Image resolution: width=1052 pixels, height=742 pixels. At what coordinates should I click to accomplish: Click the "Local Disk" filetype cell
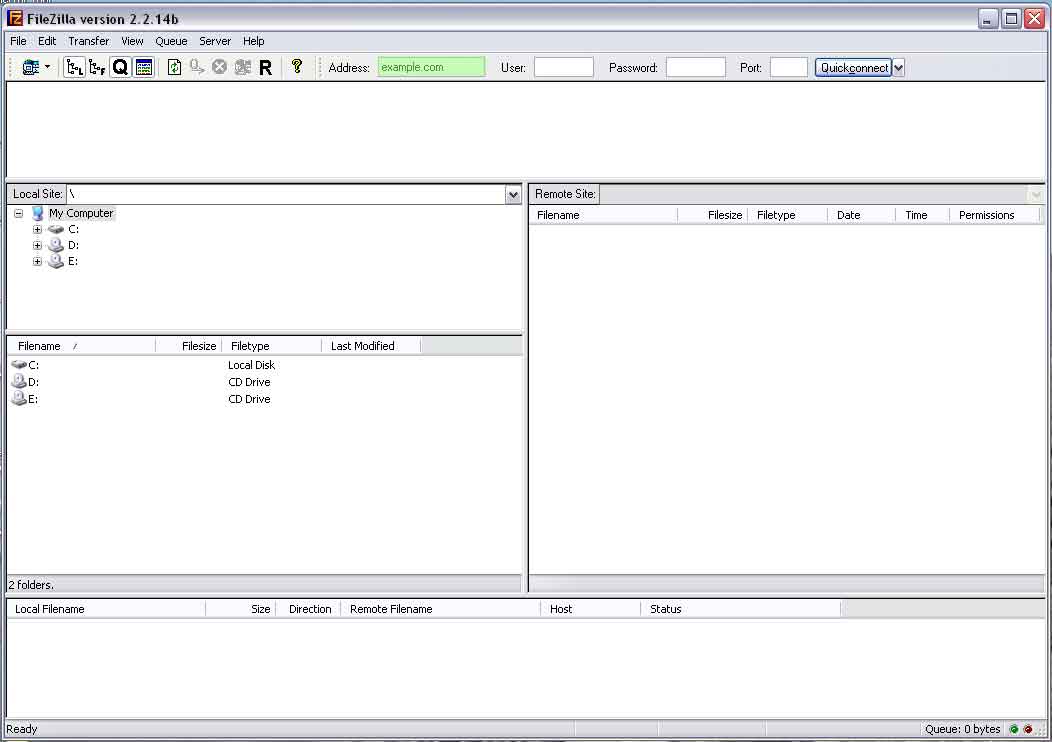(252, 365)
